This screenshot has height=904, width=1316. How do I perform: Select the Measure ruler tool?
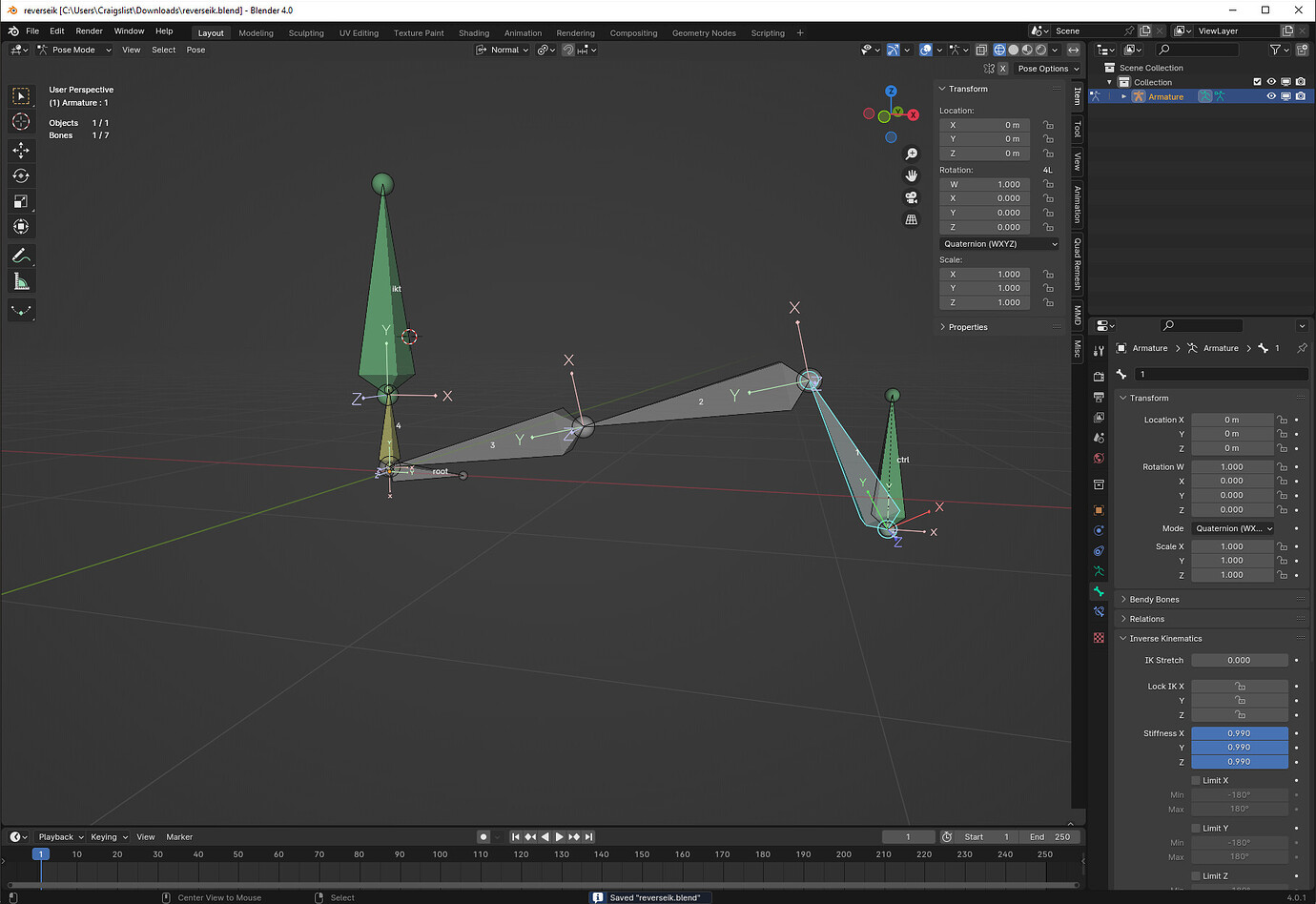pyautogui.click(x=21, y=281)
